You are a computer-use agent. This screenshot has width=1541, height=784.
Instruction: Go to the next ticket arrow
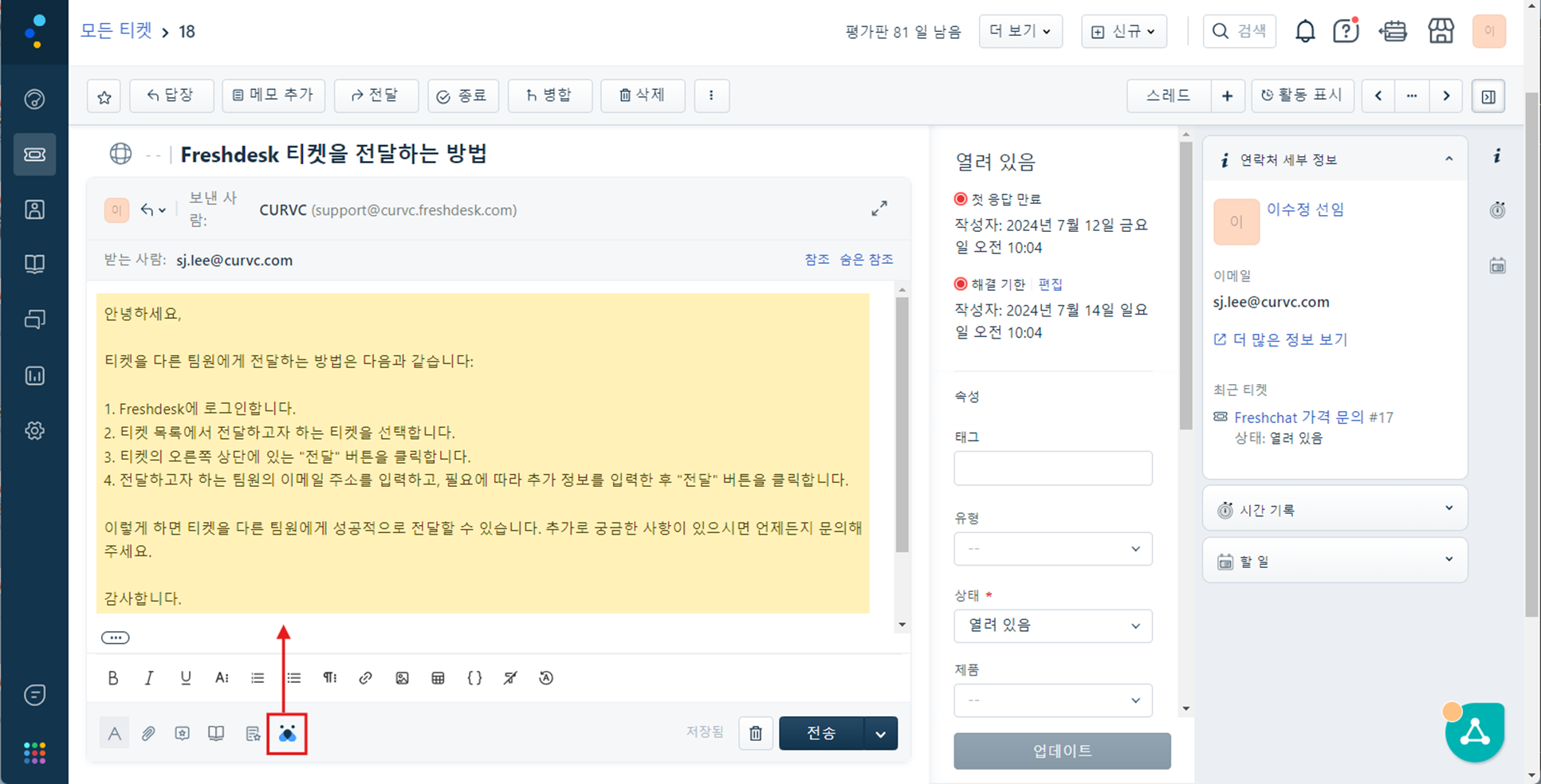pyautogui.click(x=1446, y=96)
